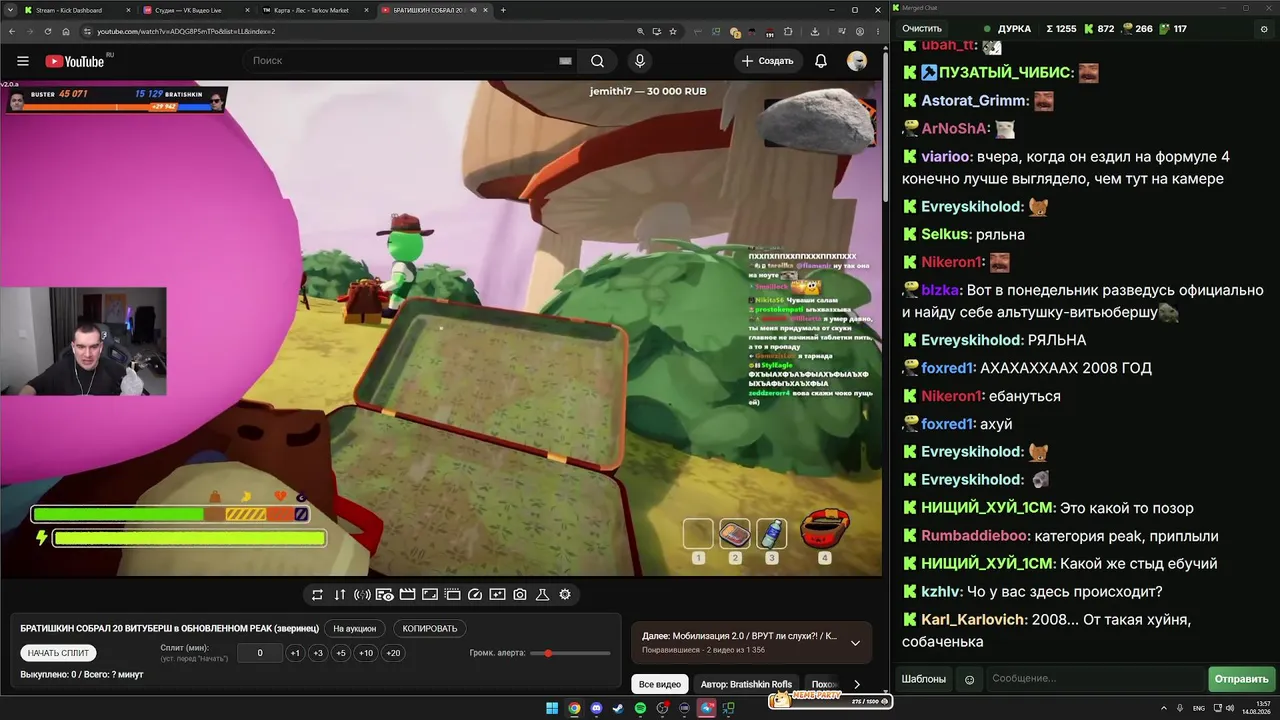
Task: Start voice search with the microphone icon
Action: 640,61
